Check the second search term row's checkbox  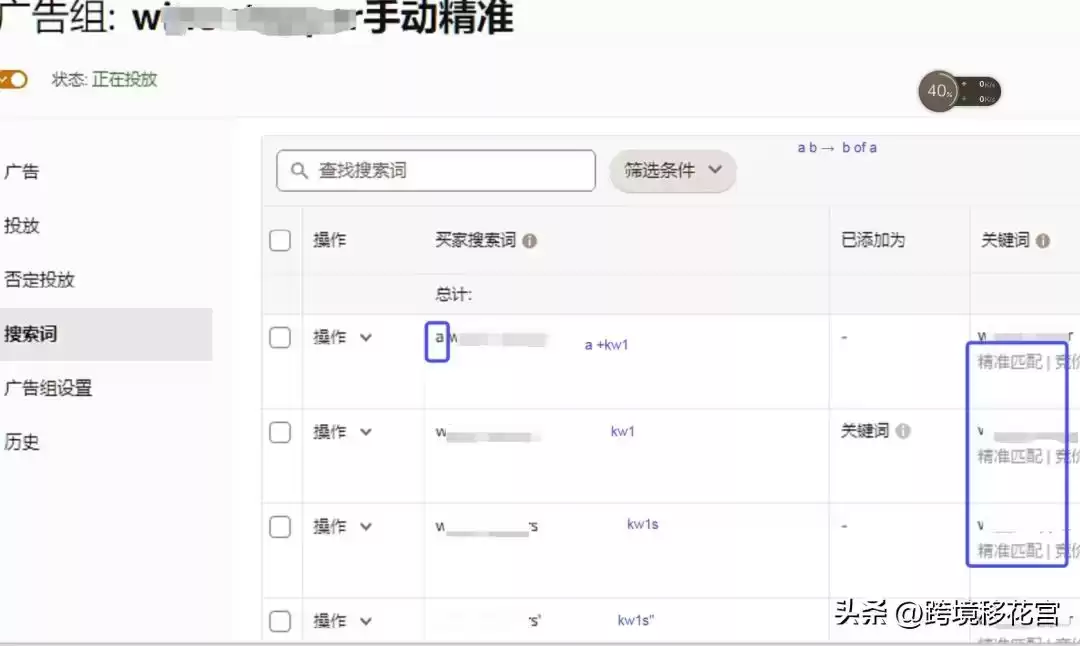tap(281, 432)
